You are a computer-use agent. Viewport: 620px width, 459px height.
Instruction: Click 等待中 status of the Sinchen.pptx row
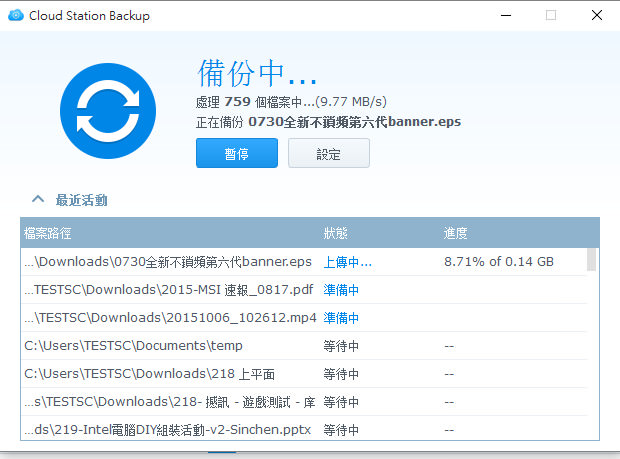coord(341,430)
